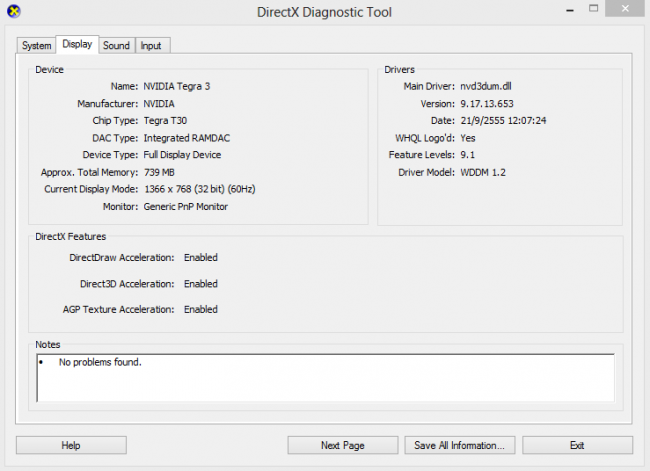Click Direct3D Acceleration 'Enabled' value
The height and width of the screenshot is (471, 650).
click(x=201, y=284)
